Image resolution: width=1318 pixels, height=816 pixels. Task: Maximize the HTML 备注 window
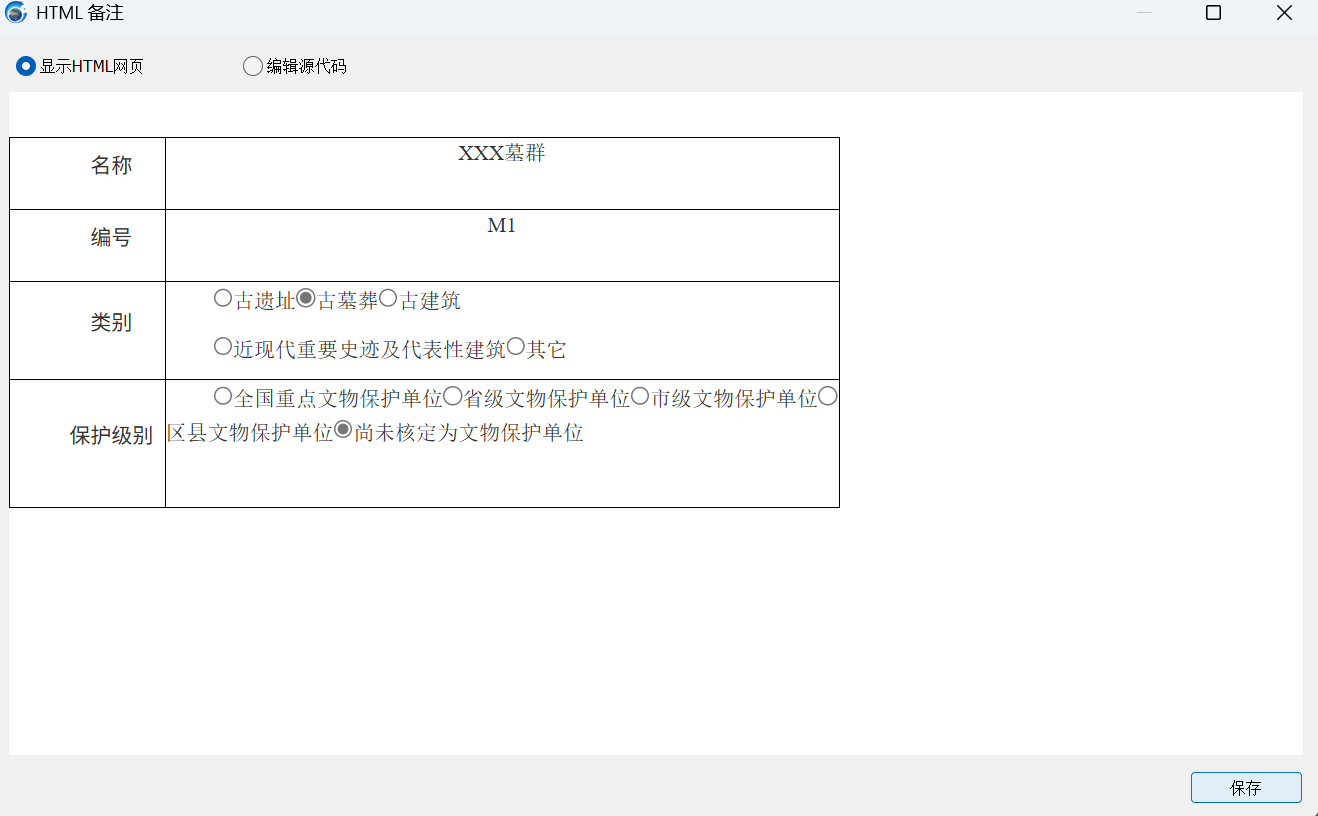[1213, 13]
